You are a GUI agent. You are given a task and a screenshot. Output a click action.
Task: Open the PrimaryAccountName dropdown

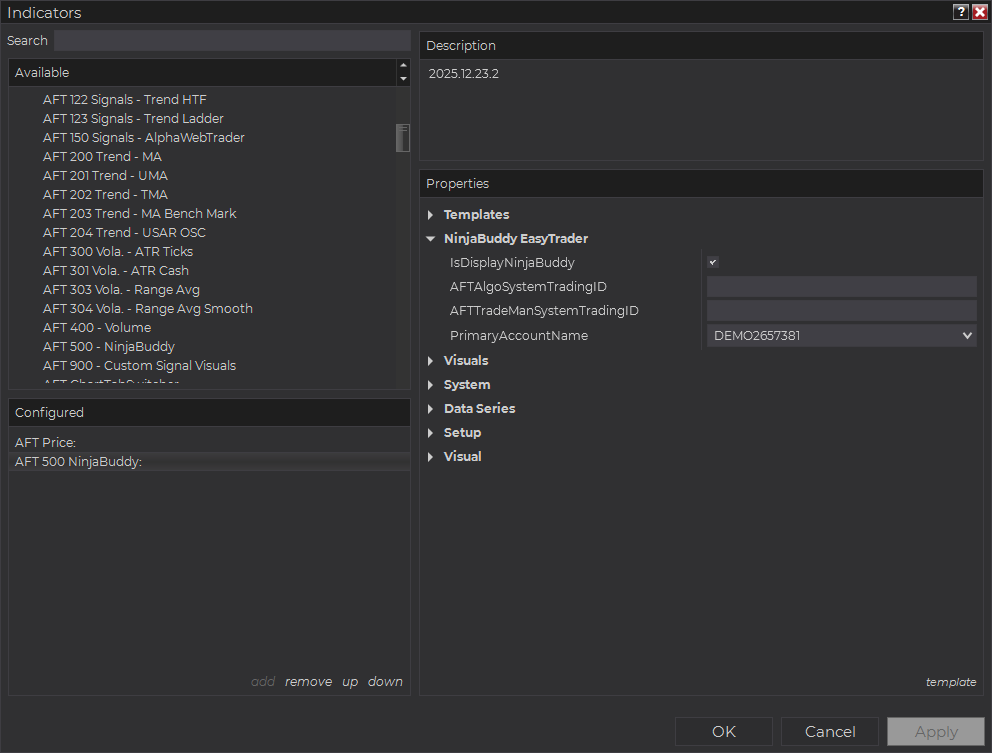pos(841,335)
